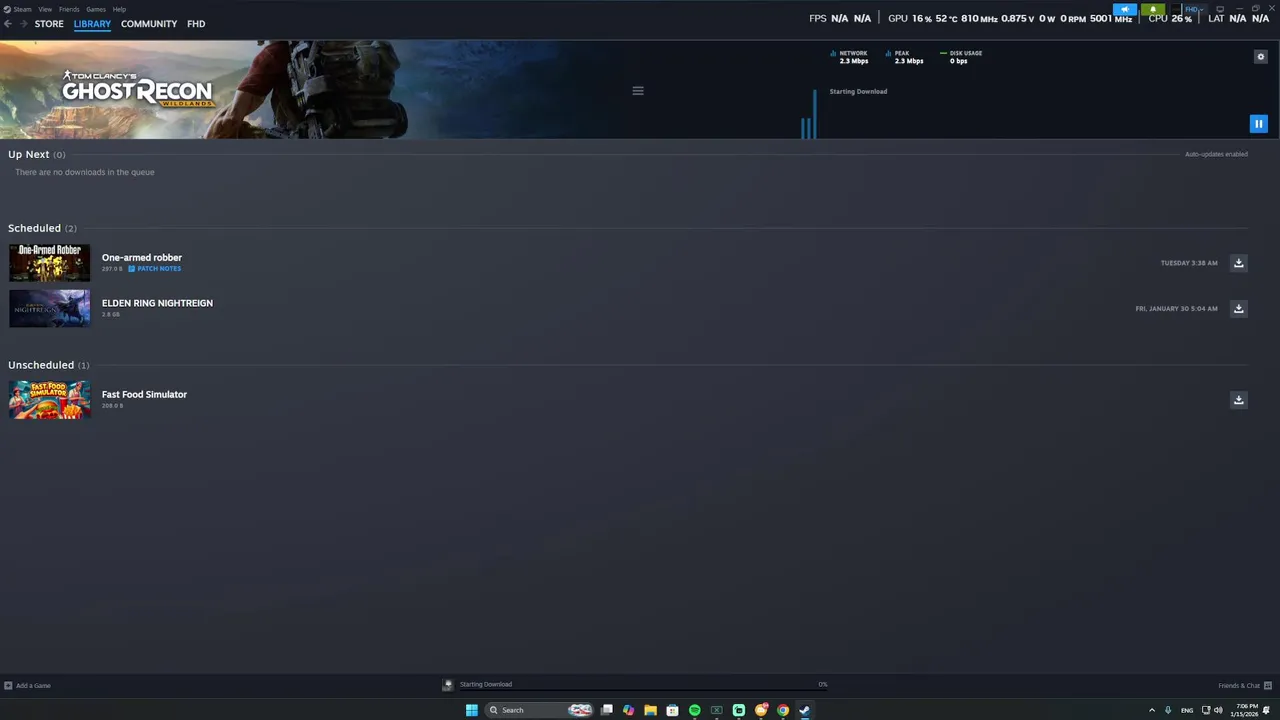Open the FHD profile tab

click(196, 24)
